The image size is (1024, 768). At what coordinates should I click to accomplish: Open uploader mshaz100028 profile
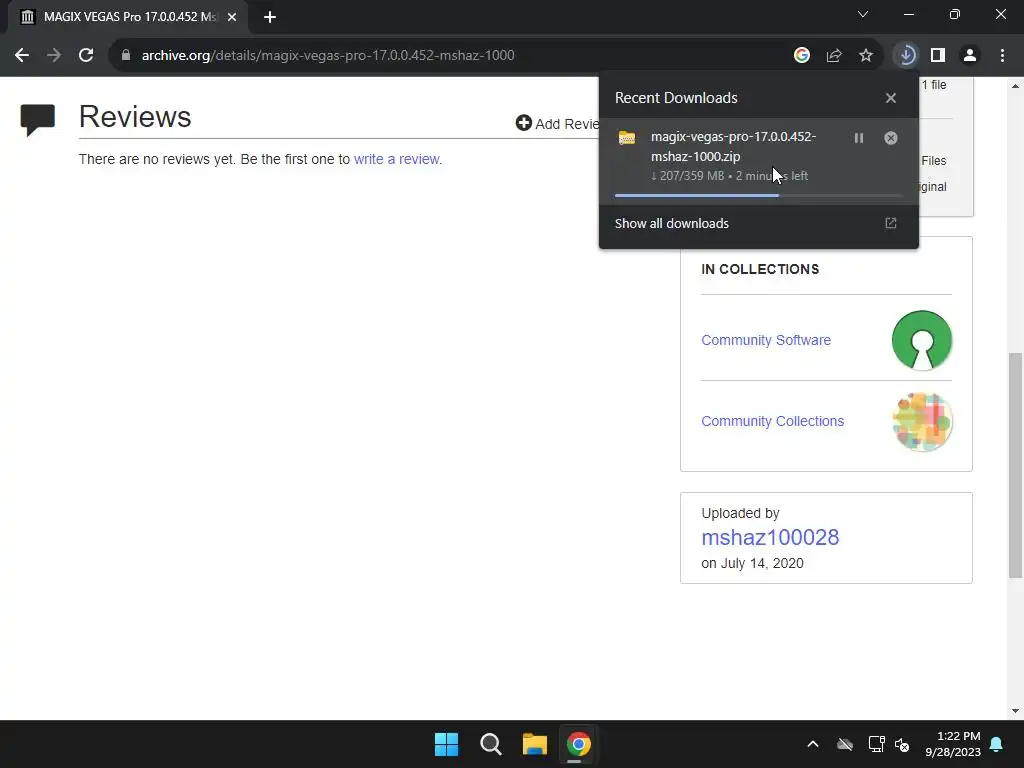[x=770, y=537]
